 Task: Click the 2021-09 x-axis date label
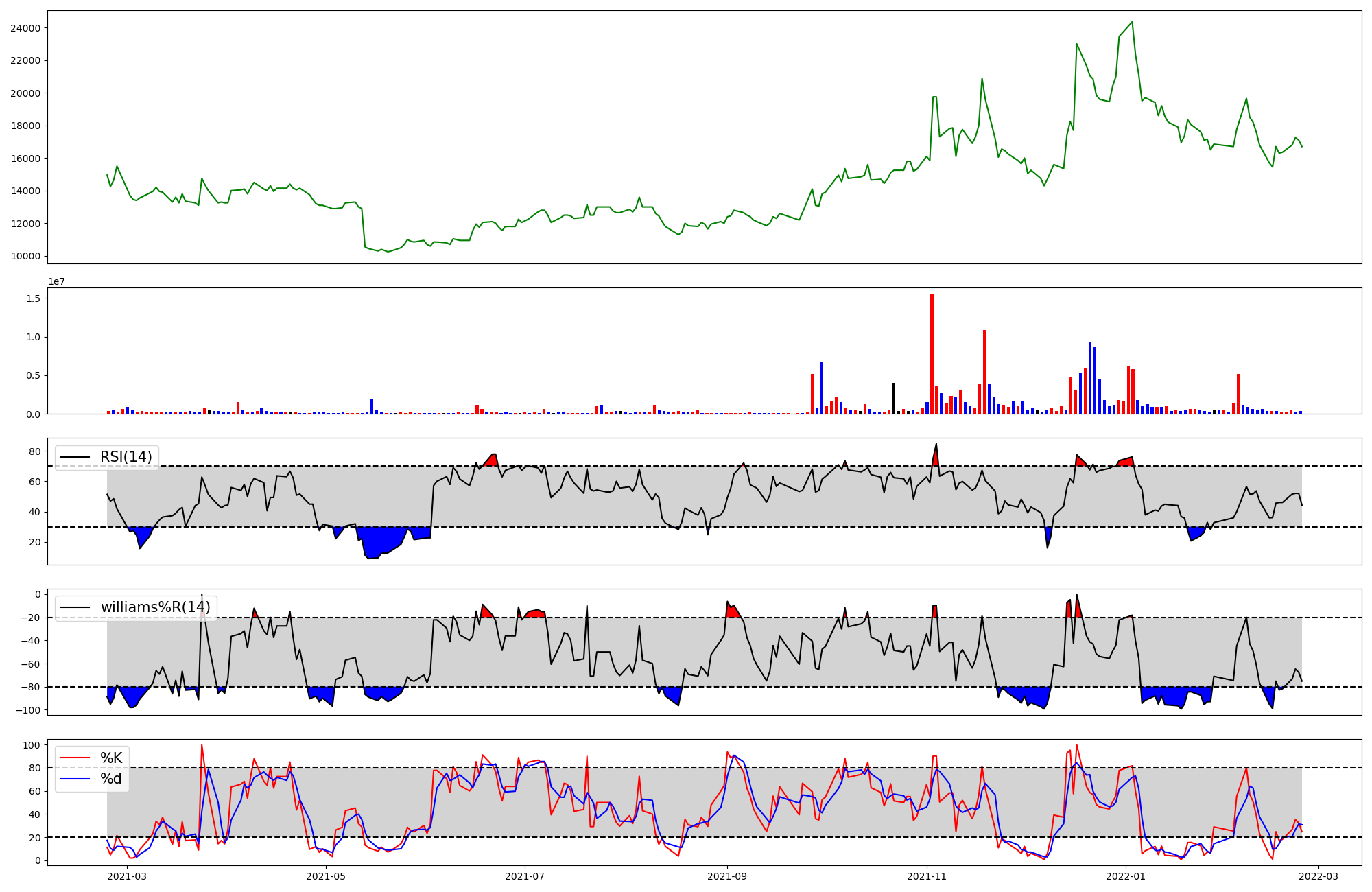point(727,876)
